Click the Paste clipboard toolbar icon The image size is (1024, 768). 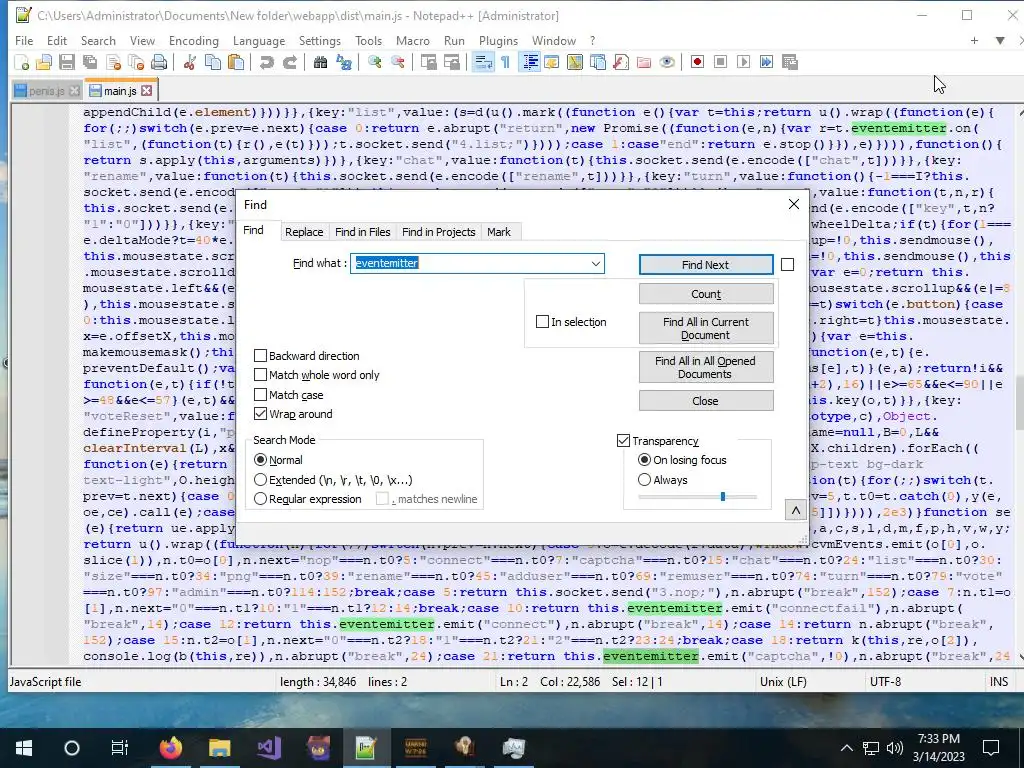tap(236, 62)
